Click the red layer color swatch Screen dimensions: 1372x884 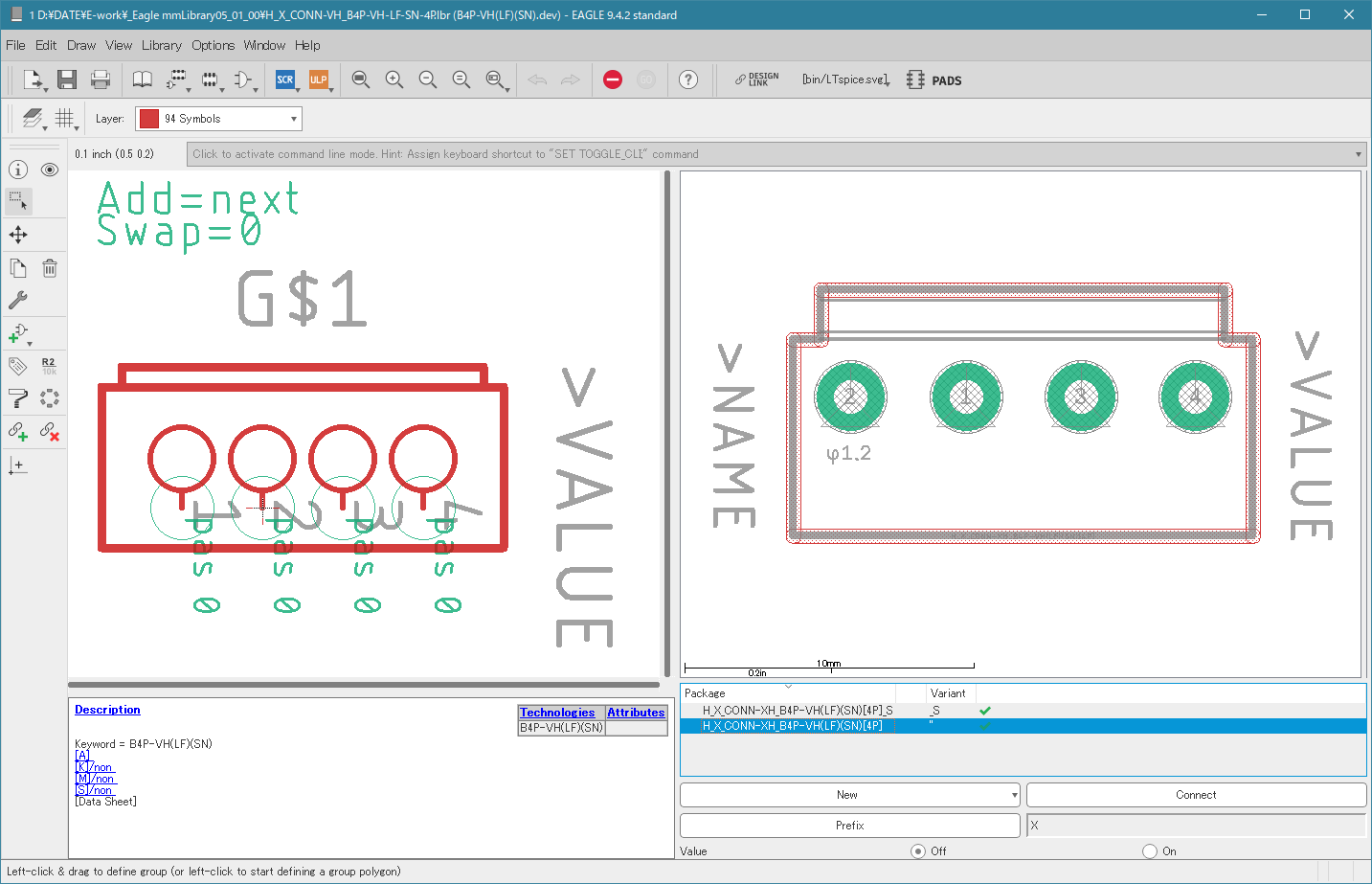click(x=149, y=119)
